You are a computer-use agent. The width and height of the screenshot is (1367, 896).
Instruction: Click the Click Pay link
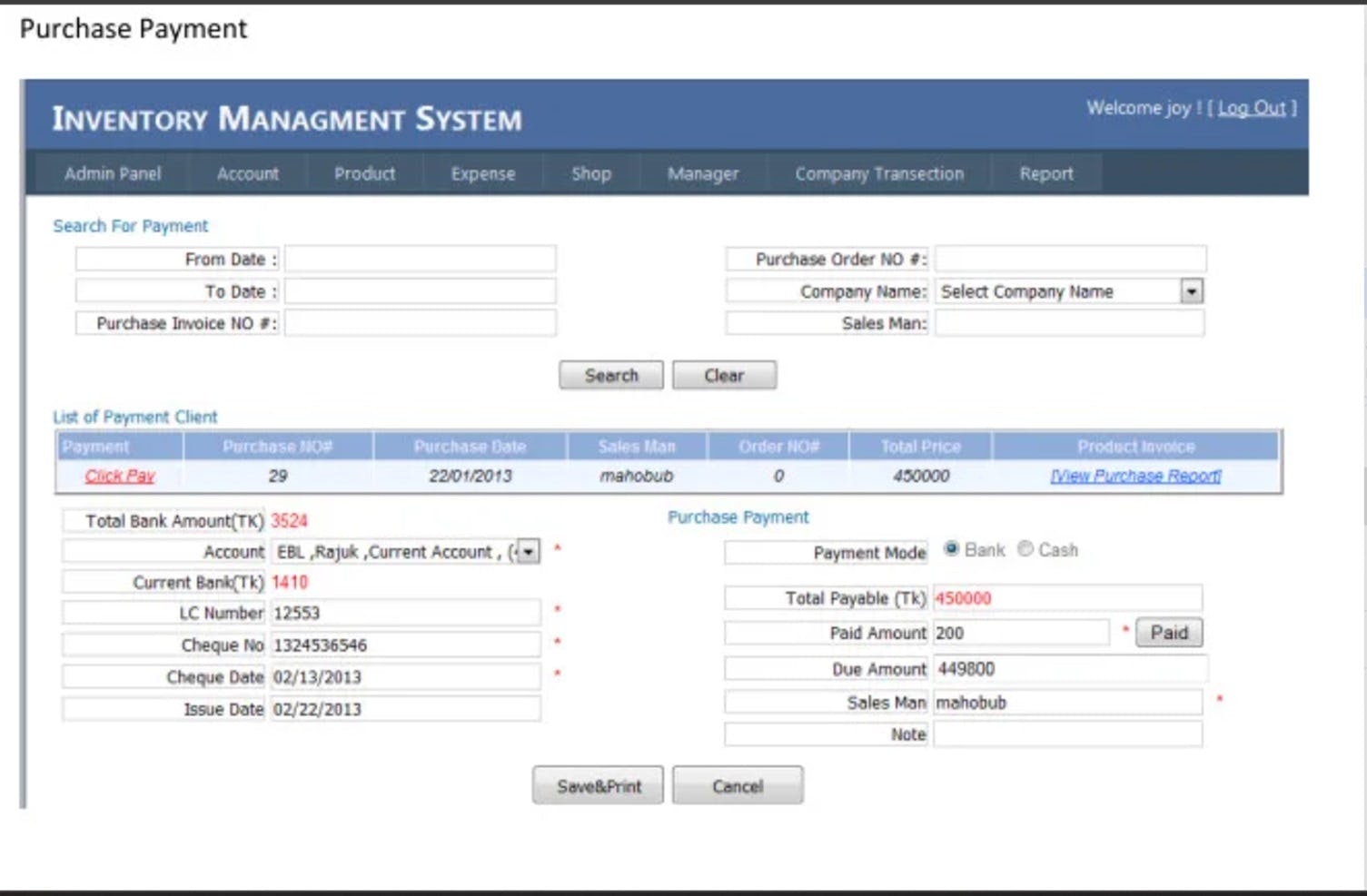(118, 476)
